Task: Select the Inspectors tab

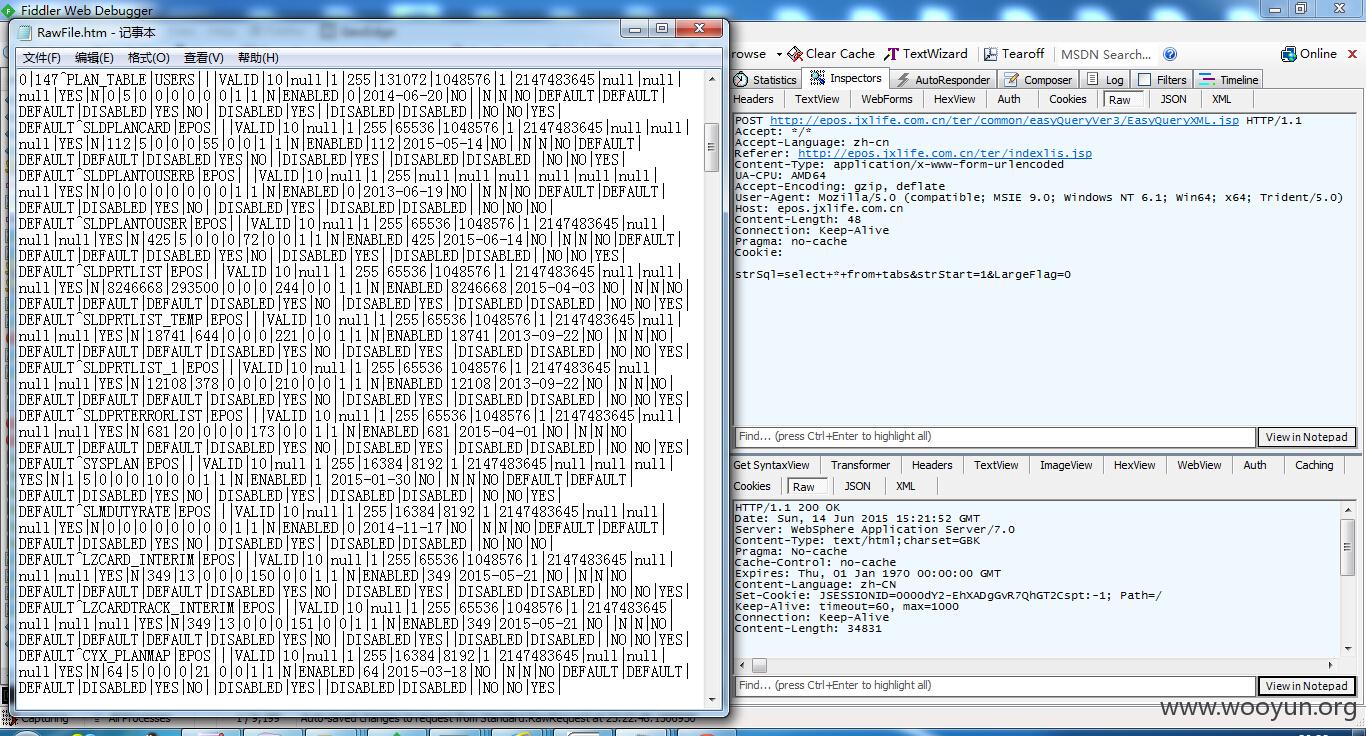Action: pyautogui.click(x=846, y=78)
